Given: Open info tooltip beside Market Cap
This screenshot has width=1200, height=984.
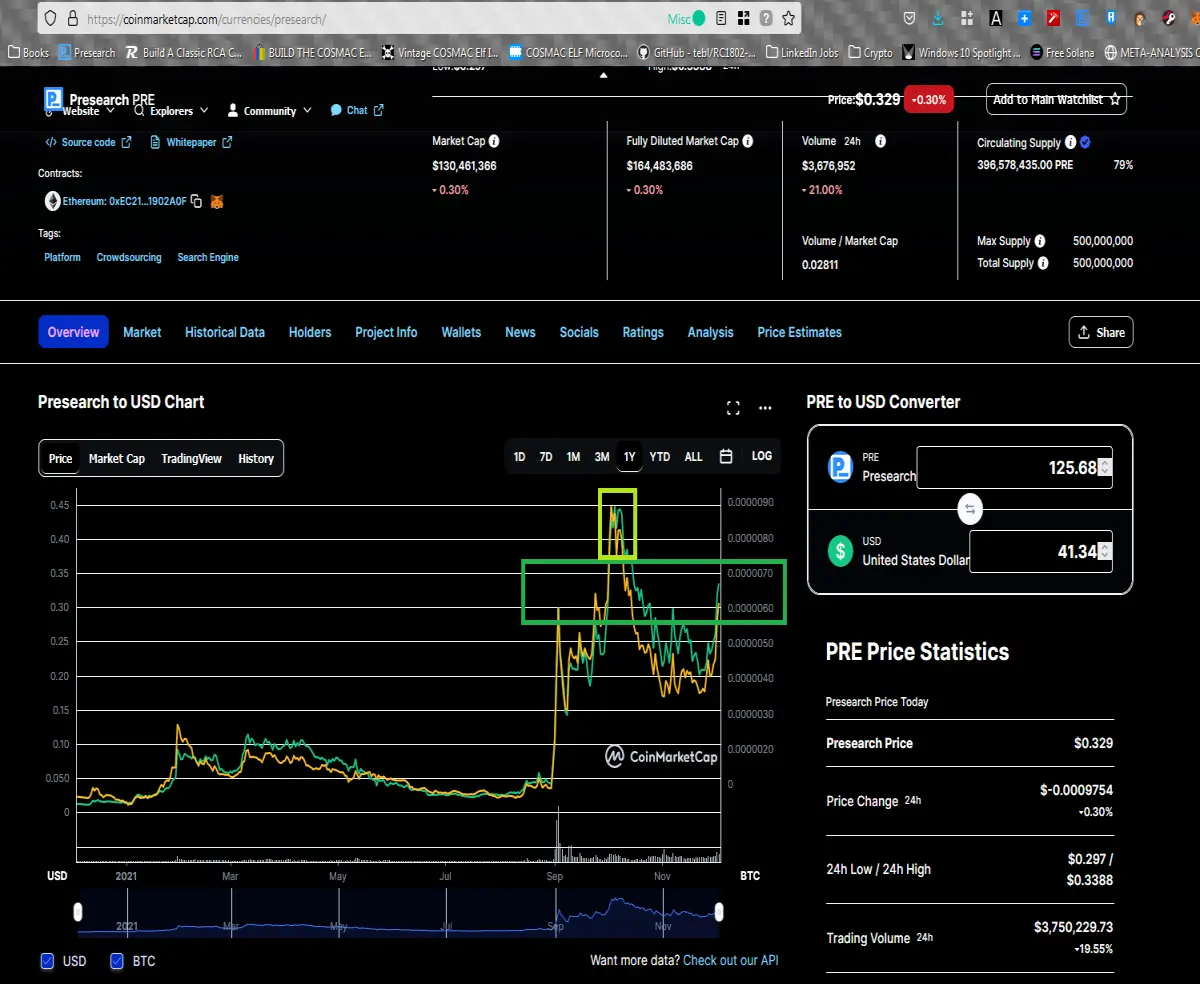Looking at the screenshot, I should coord(494,142).
